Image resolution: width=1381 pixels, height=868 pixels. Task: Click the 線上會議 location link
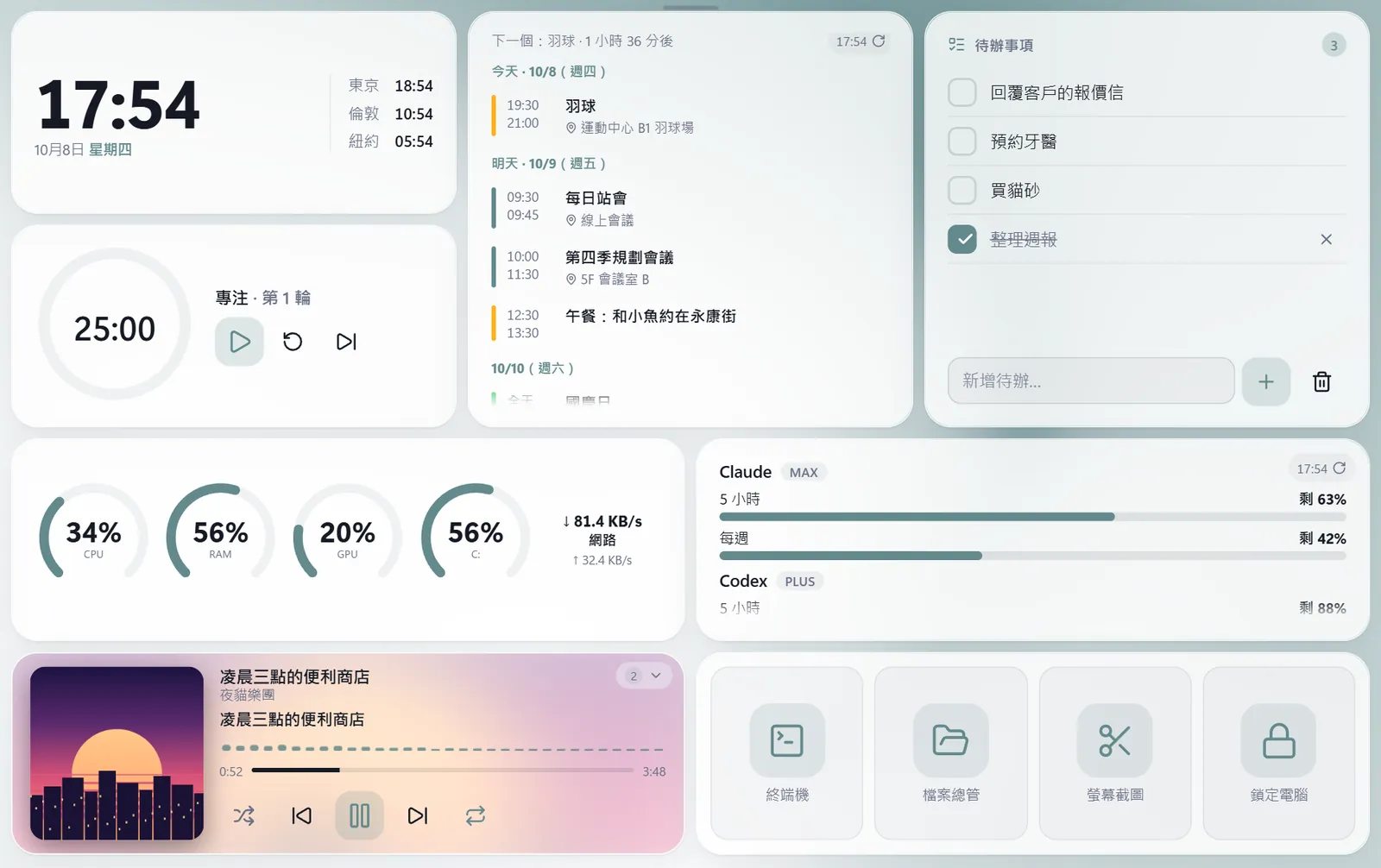600,221
